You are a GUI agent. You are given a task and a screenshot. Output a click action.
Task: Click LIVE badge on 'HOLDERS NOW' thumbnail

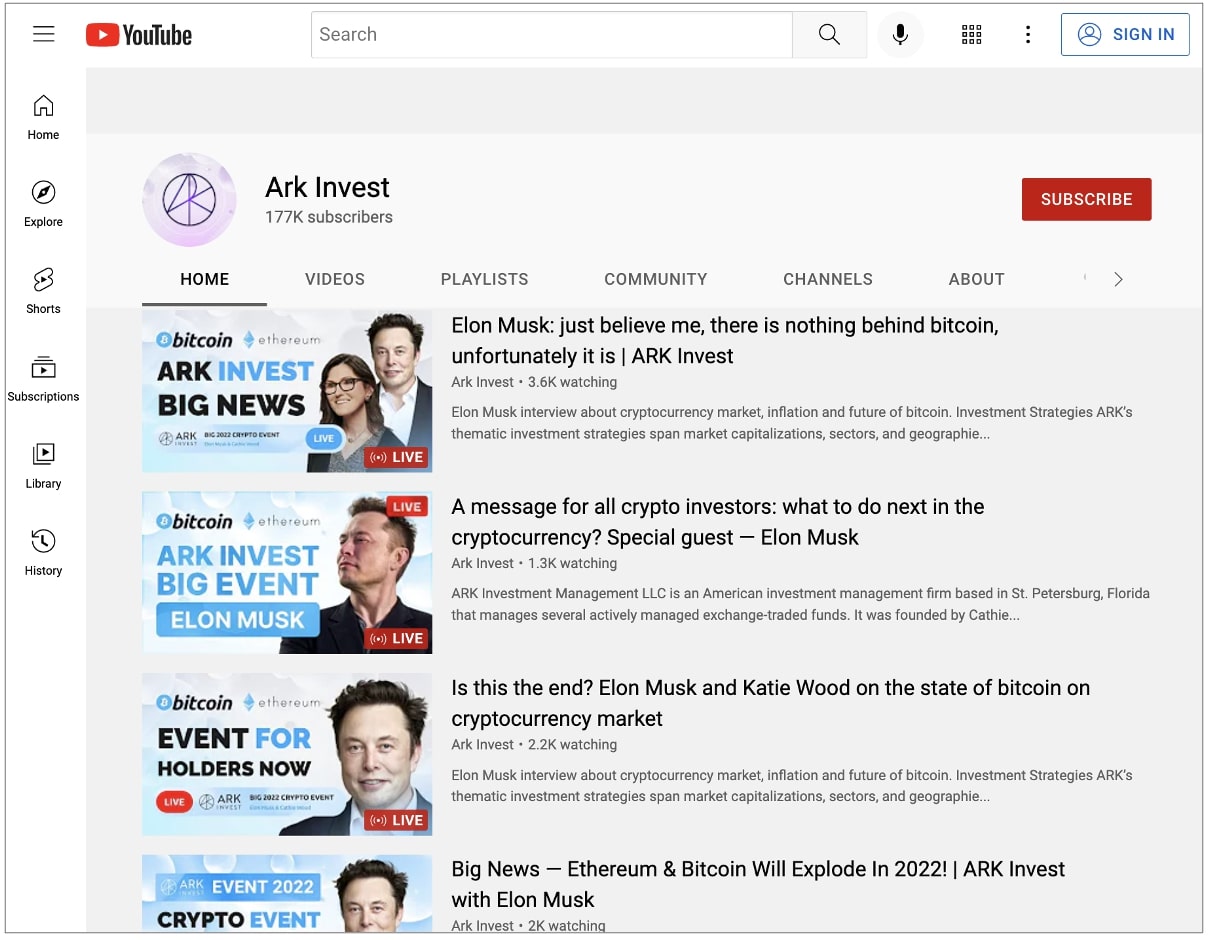click(x=398, y=820)
